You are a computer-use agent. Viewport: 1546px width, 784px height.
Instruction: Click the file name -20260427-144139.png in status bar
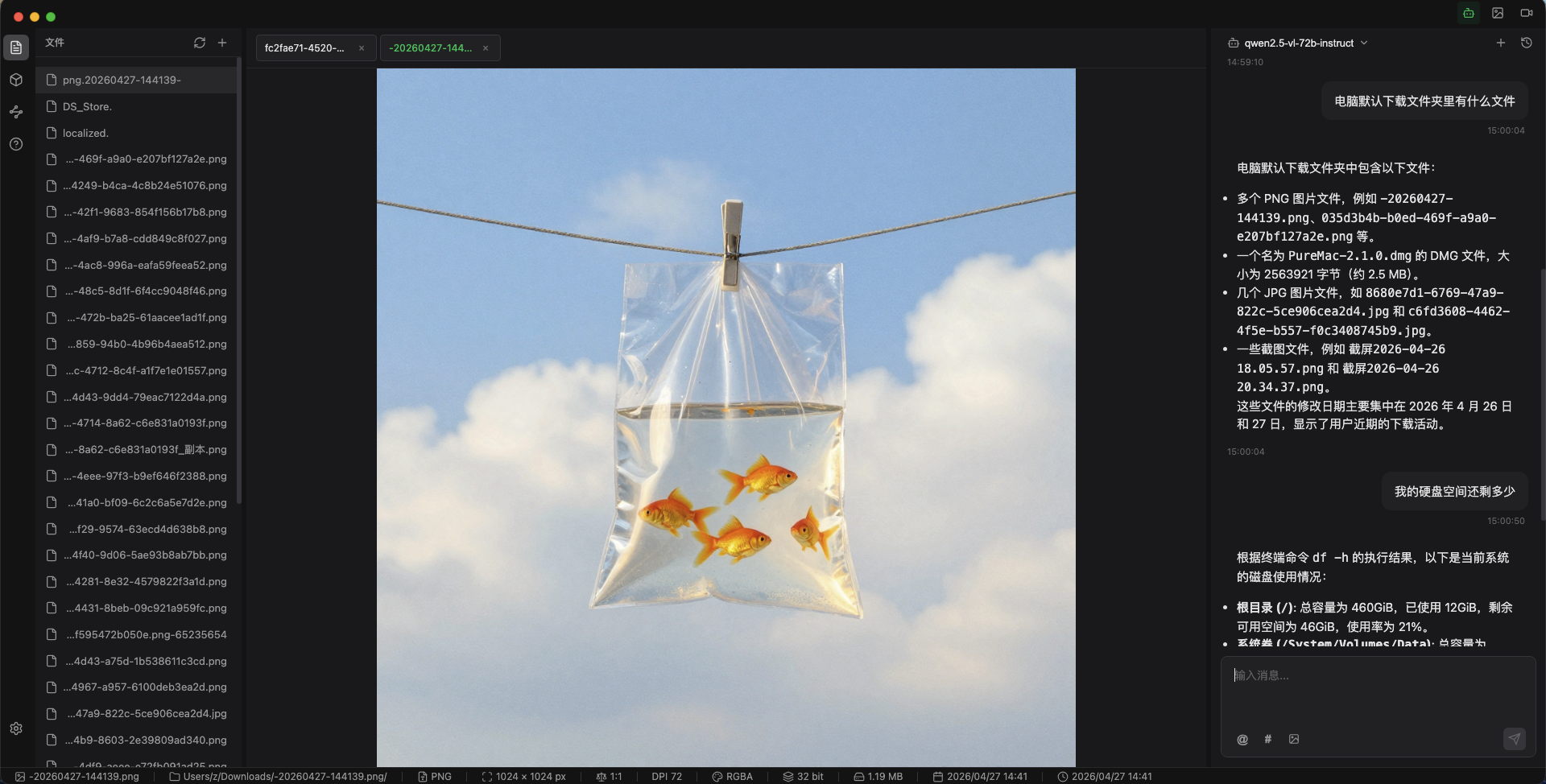pyautogui.click(x=77, y=777)
